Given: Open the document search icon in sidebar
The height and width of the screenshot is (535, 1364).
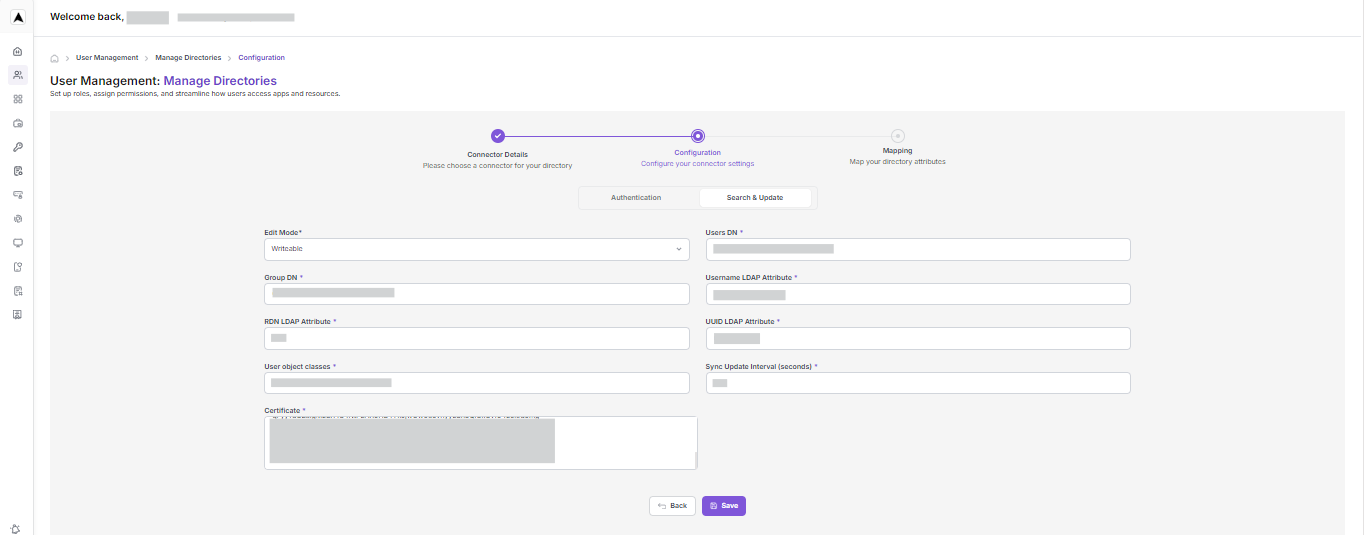Looking at the screenshot, I should pyautogui.click(x=17, y=291).
